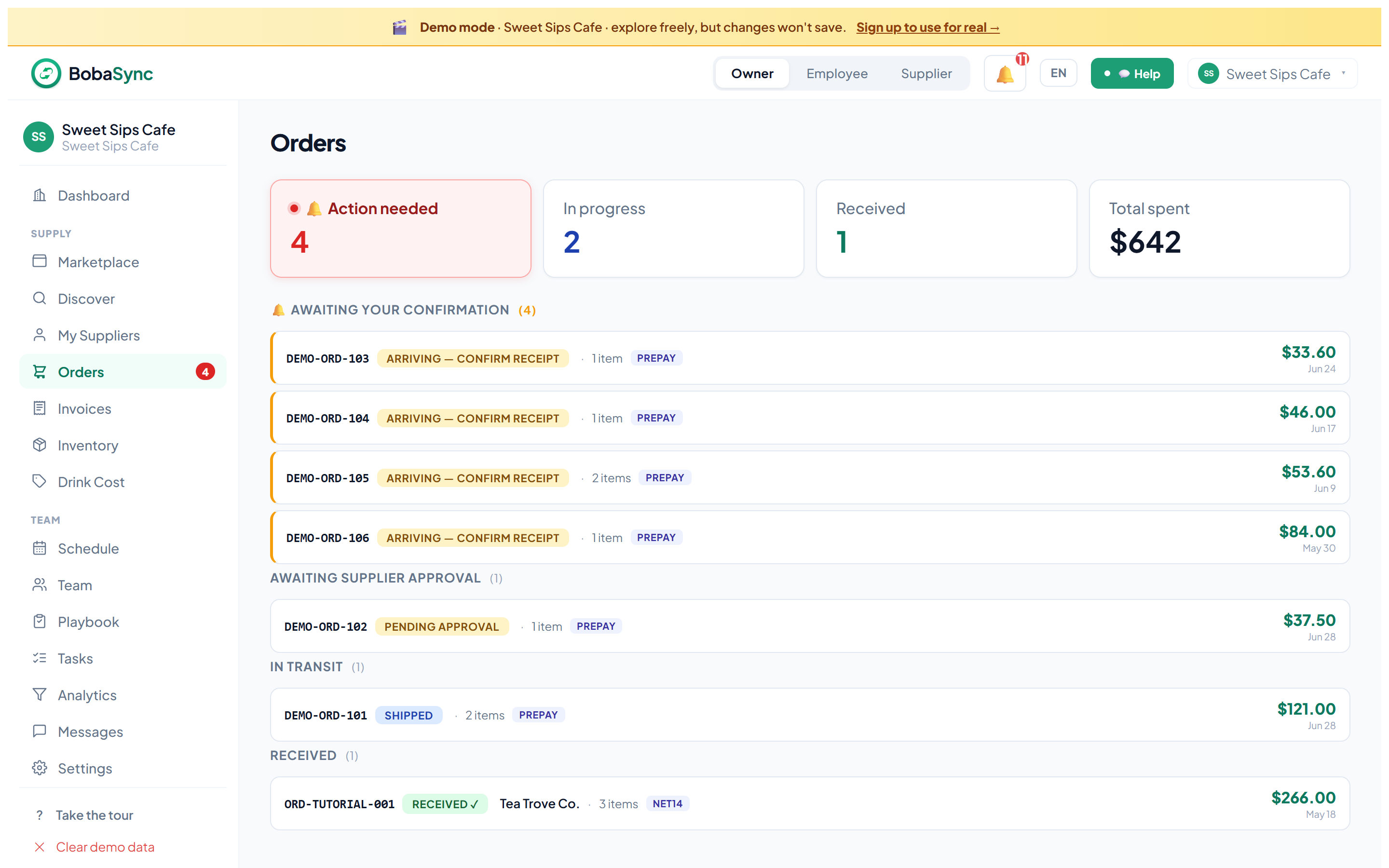The height and width of the screenshot is (868, 1389).
Task: Switch to the Employee role
Action: (x=837, y=73)
